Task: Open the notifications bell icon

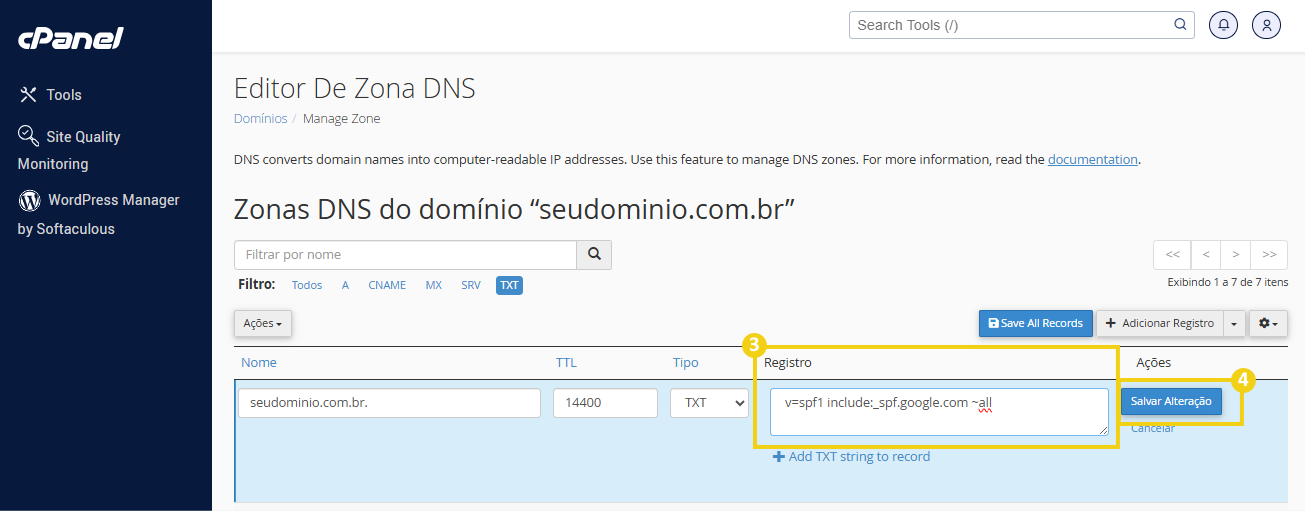Action: click(1223, 25)
